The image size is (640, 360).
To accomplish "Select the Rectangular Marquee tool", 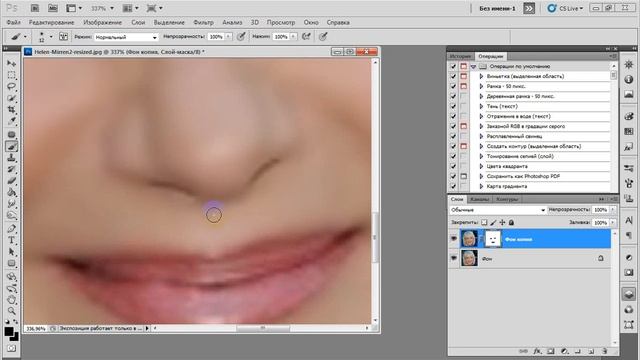I will [x=11, y=75].
